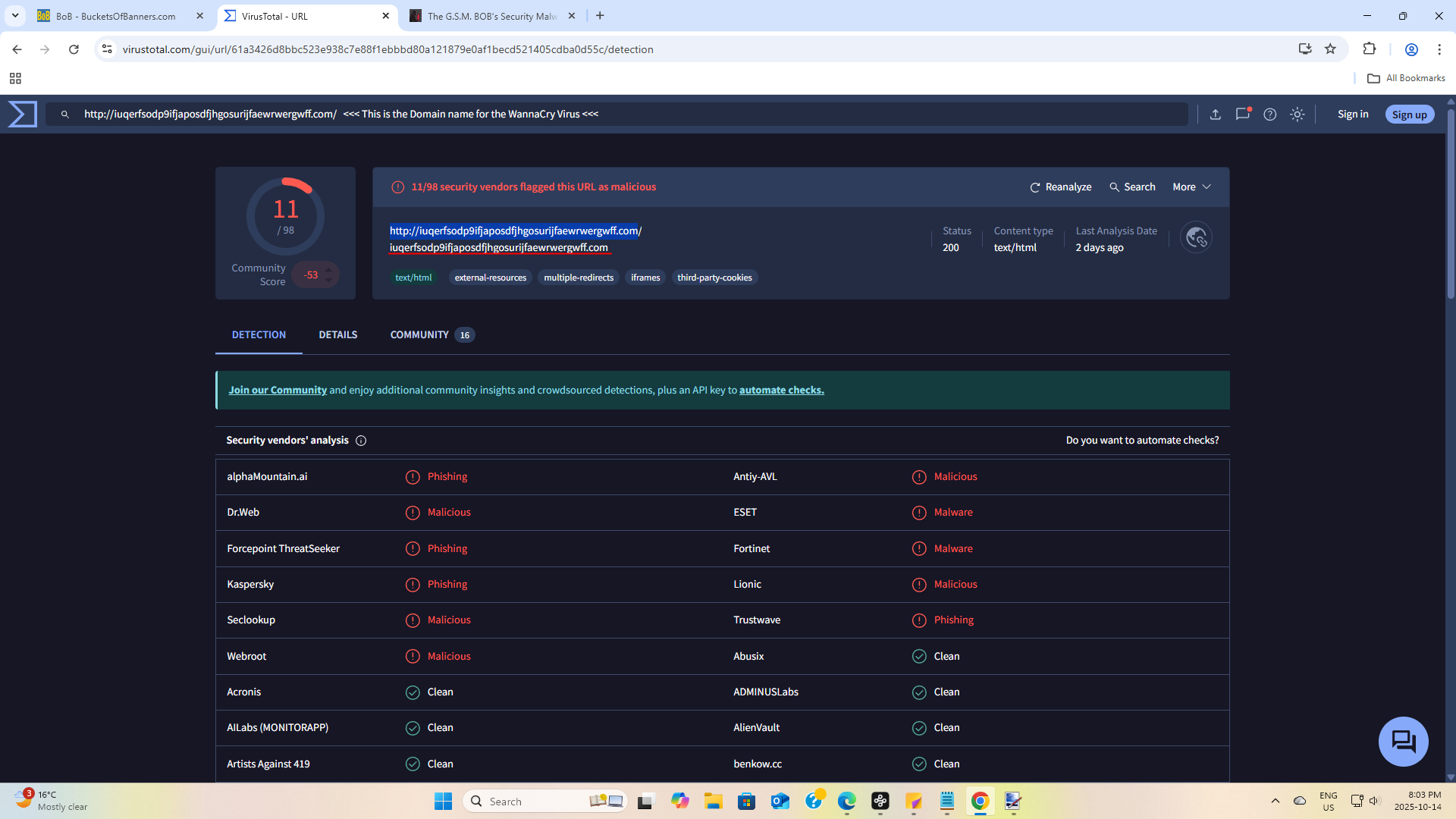Click the browser address bar
Screen dimensions: 1456x819
pyautogui.click(x=705, y=49)
